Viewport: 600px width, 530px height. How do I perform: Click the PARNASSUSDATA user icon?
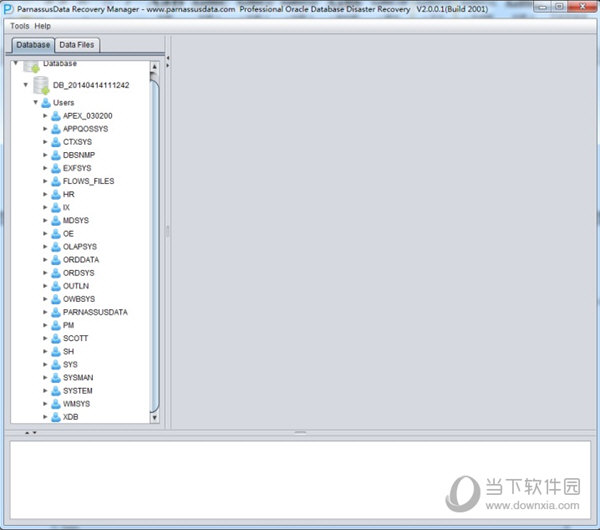click(x=56, y=312)
